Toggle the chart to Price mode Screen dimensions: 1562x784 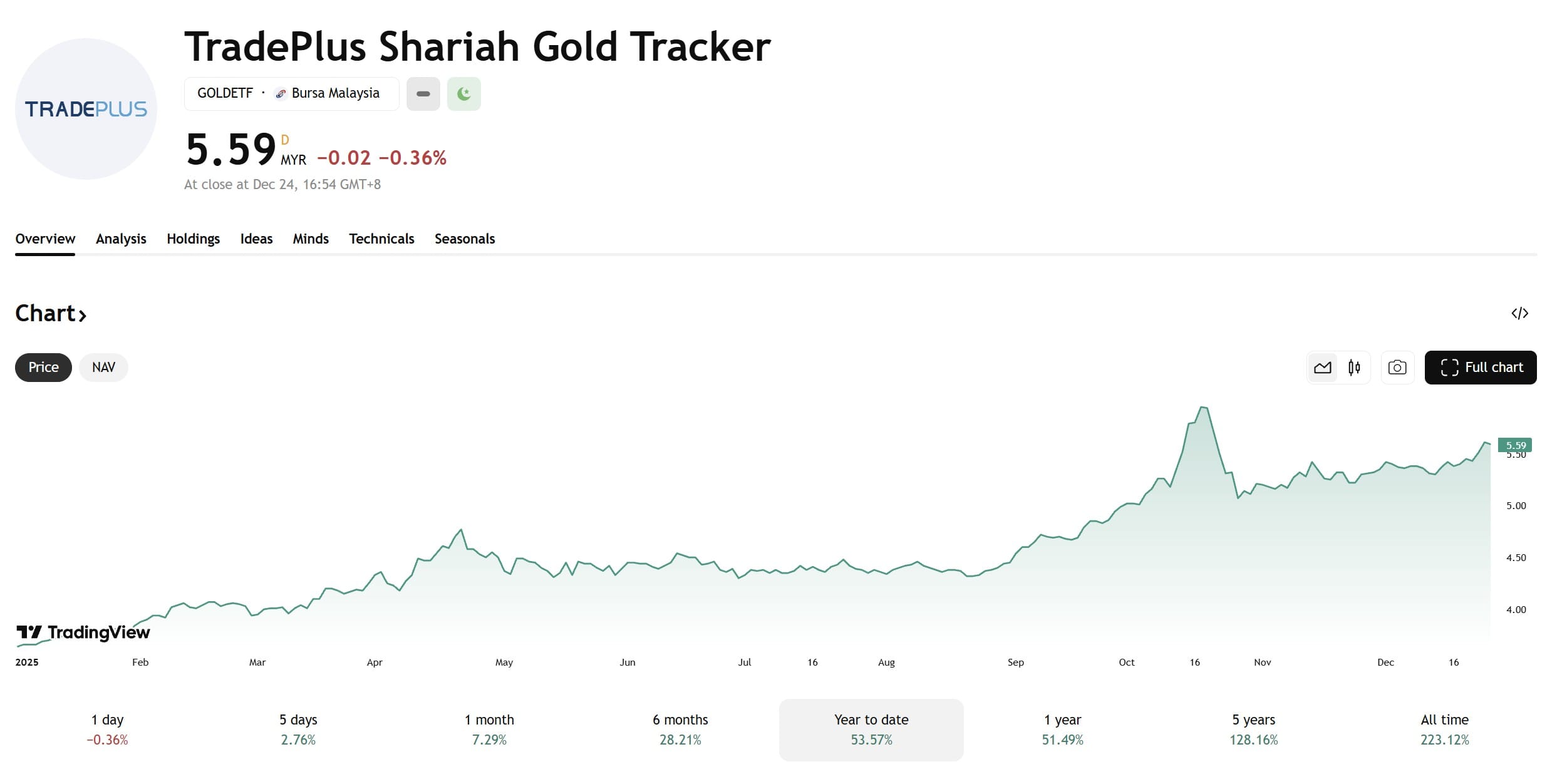[x=43, y=368]
